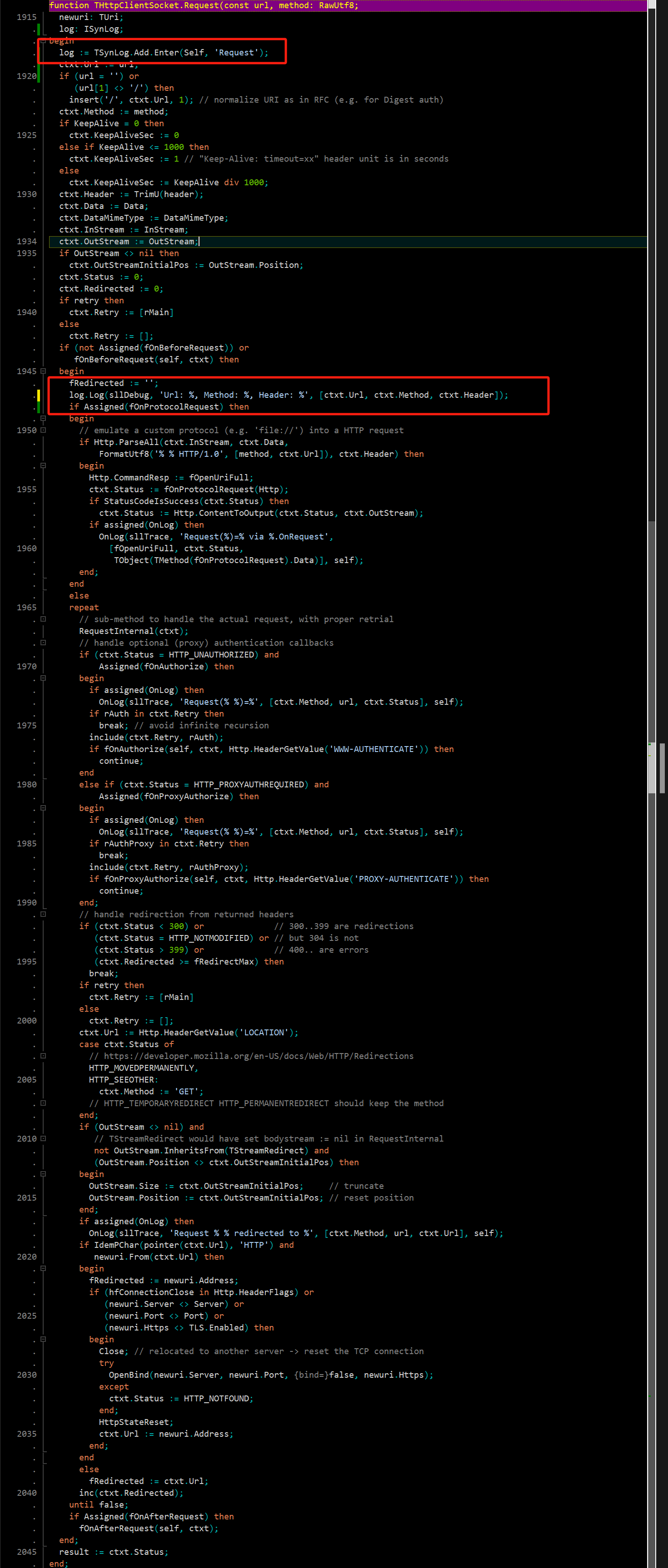Click 'fOnBeforeRequest(self, ctxt) then' line

click(156, 360)
